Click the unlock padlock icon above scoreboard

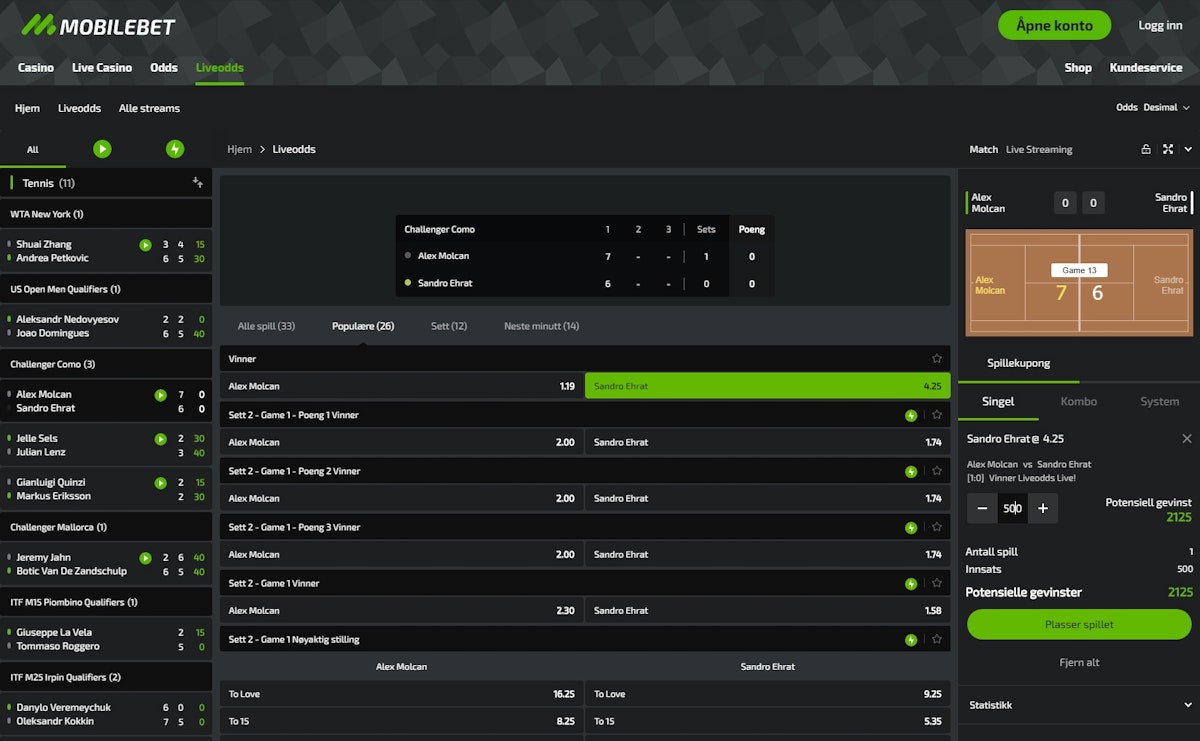tap(1146, 149)
